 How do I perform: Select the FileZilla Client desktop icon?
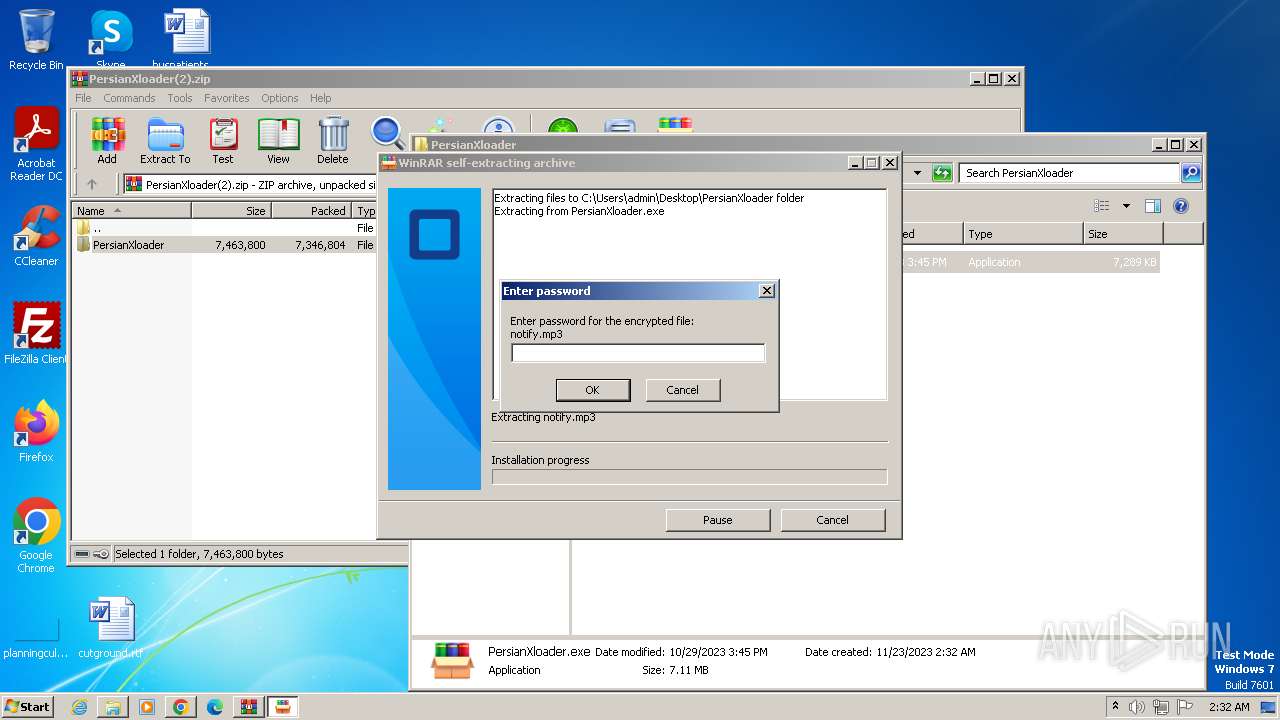[36, 333]
